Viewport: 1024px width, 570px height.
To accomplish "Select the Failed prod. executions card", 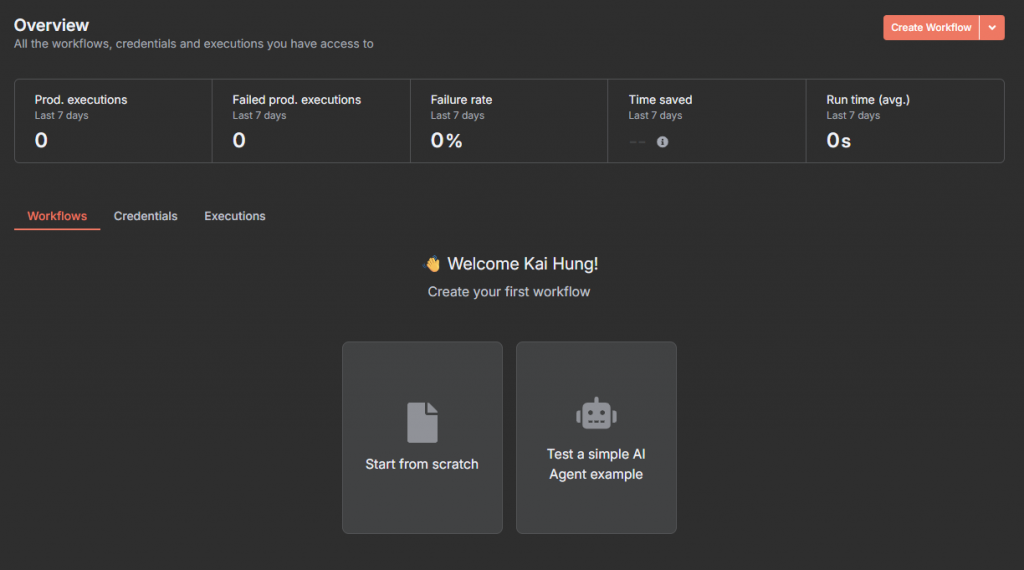I will coord(311,121).
